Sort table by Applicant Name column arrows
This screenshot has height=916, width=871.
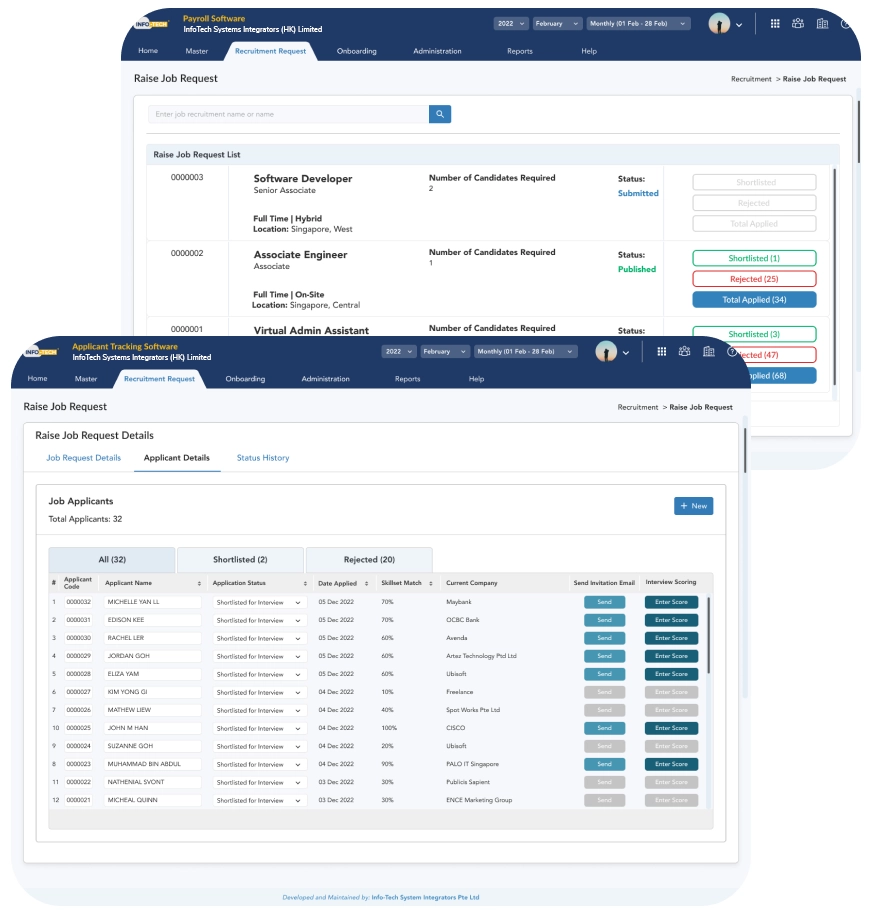coord(199,583)
